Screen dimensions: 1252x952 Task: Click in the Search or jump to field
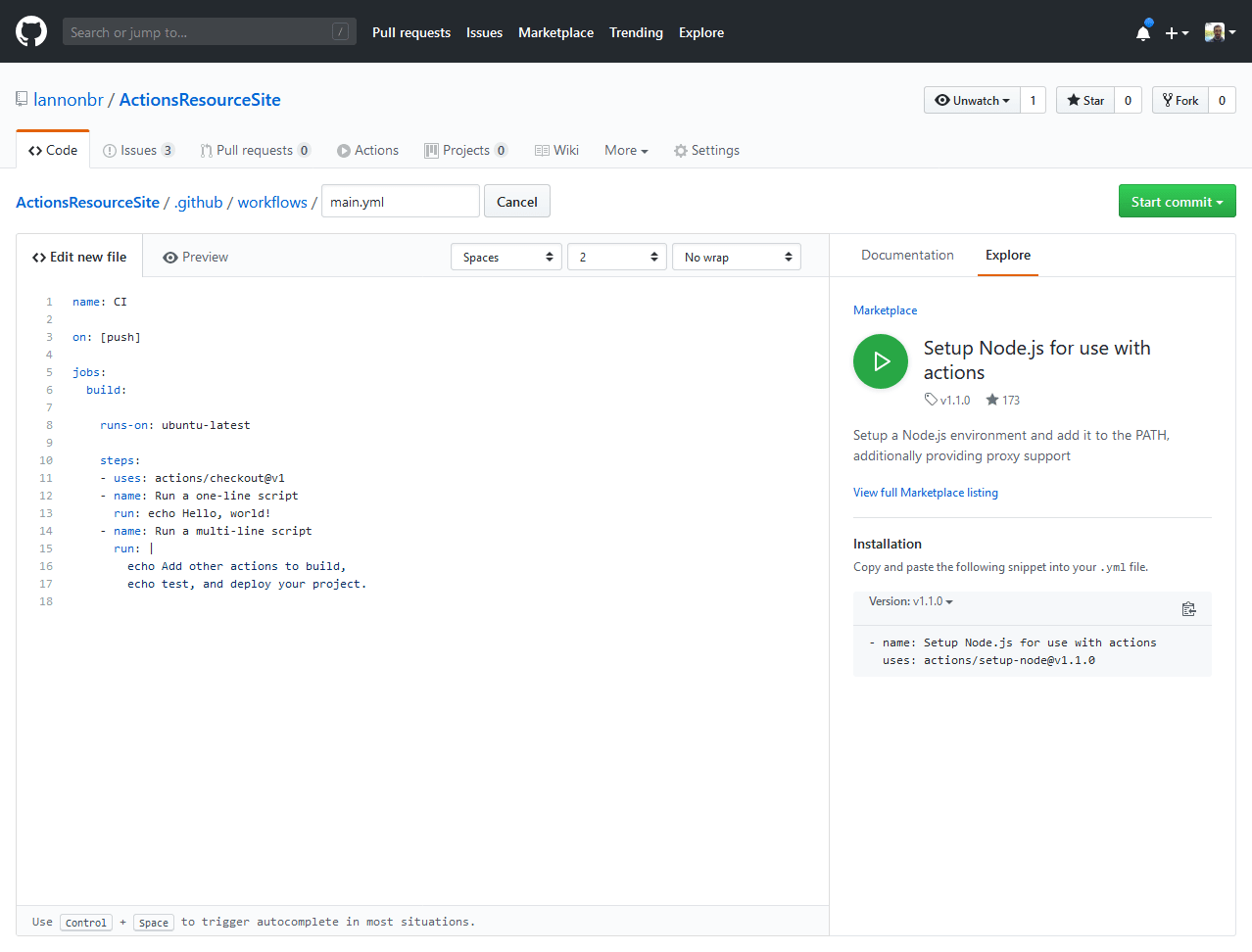pos(209,31)
